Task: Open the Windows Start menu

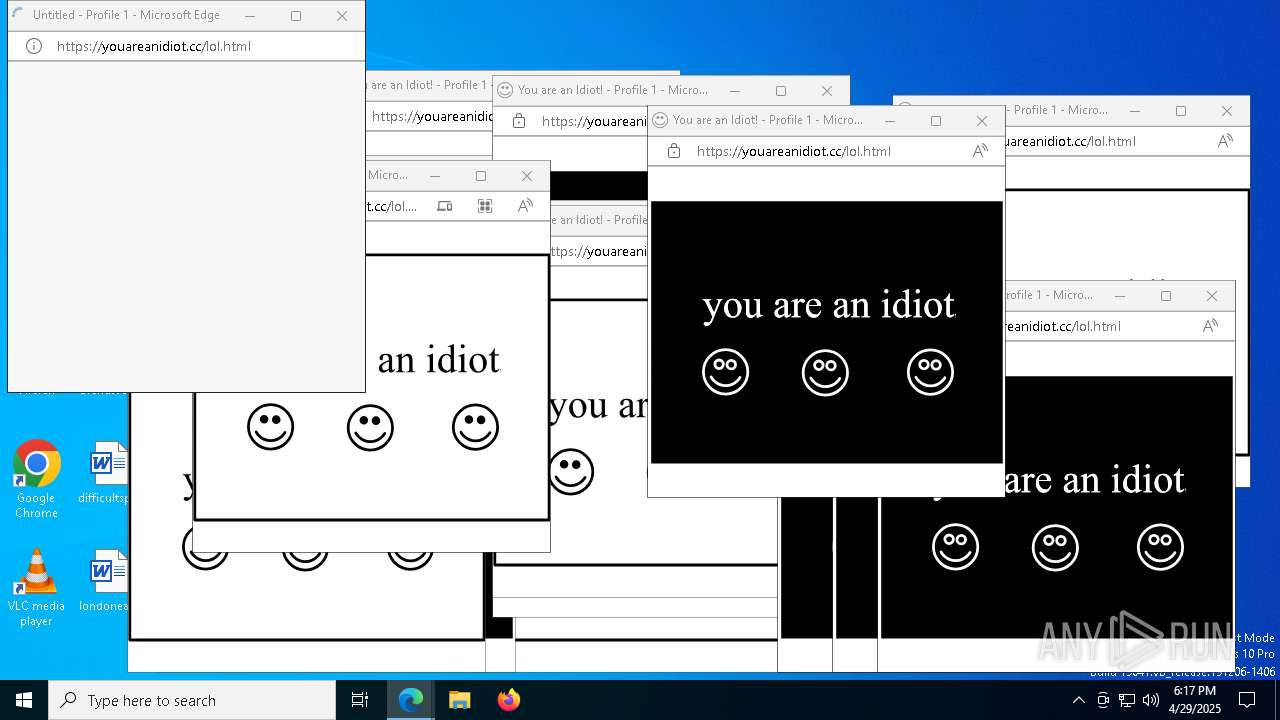Action: [x=24, y=700]
